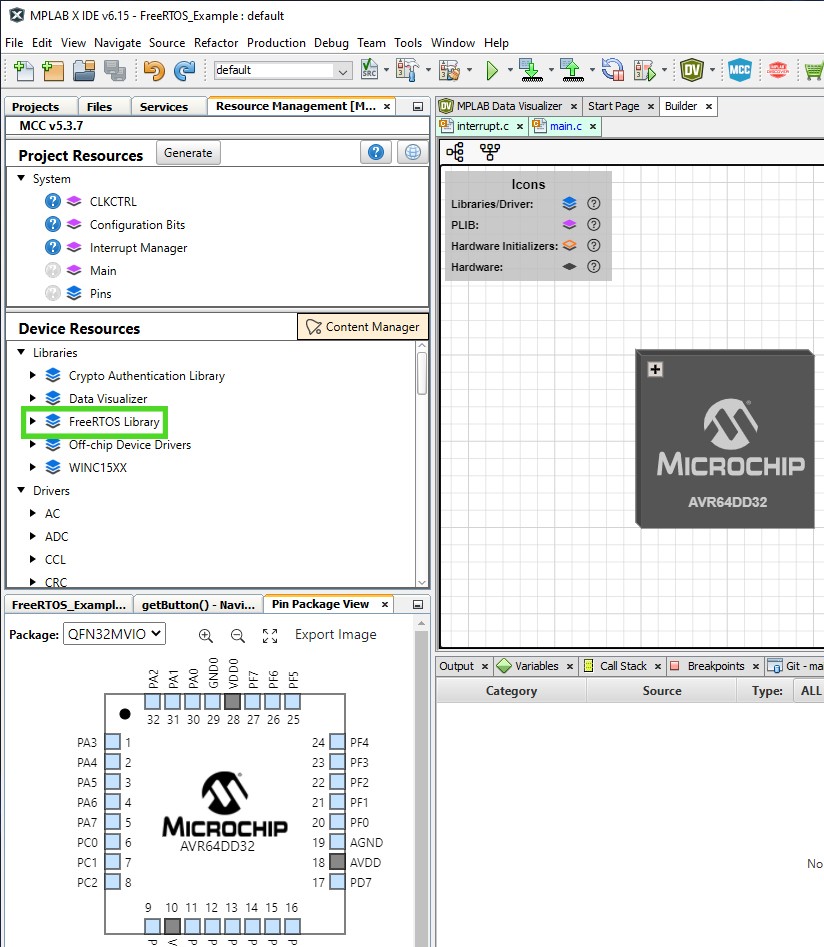The image size is (824, 947).
Task: Click the green Run Project arrow
Action: (492, 70)
